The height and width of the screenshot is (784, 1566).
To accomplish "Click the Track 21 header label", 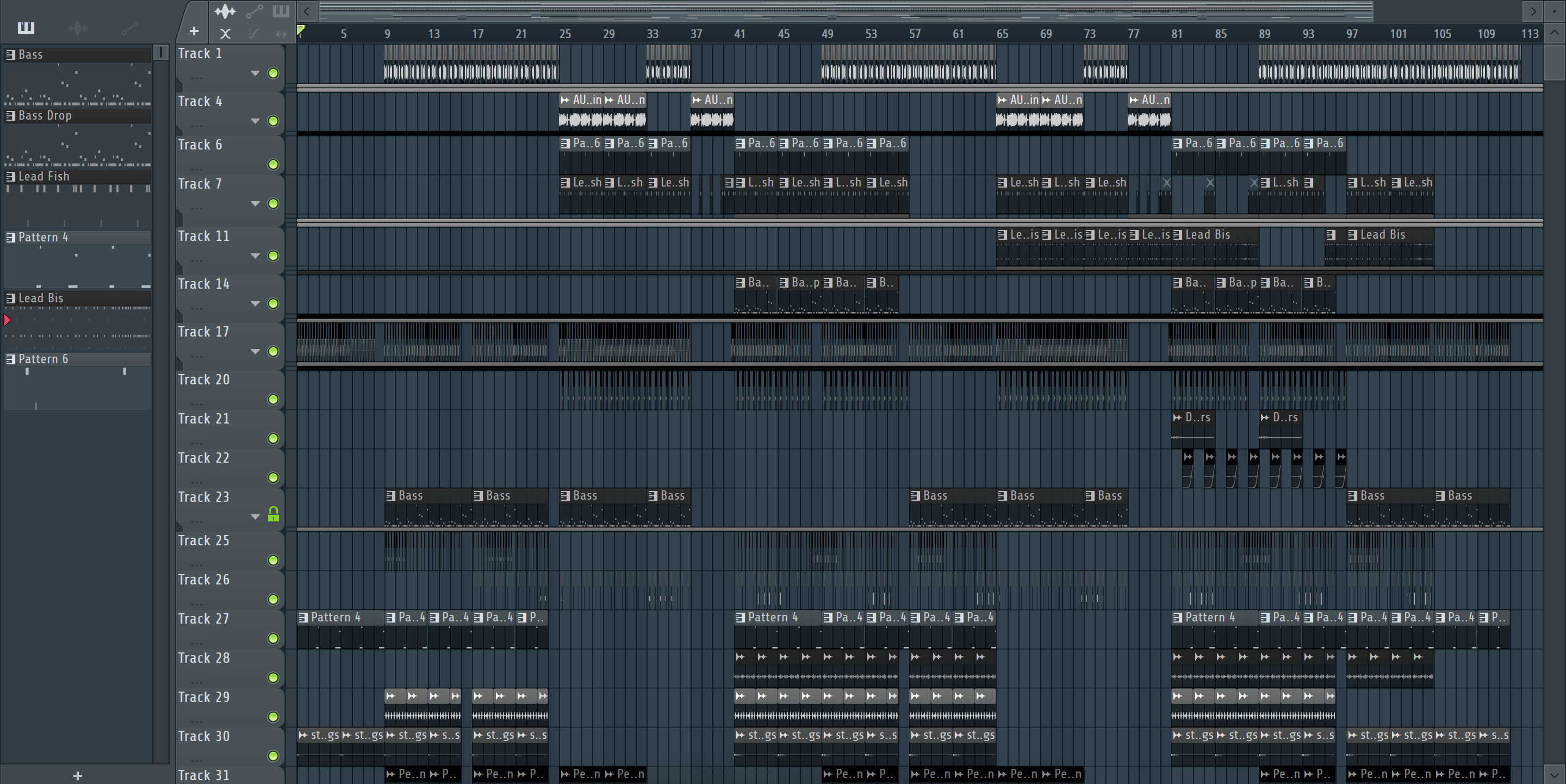I will (204, 419).
